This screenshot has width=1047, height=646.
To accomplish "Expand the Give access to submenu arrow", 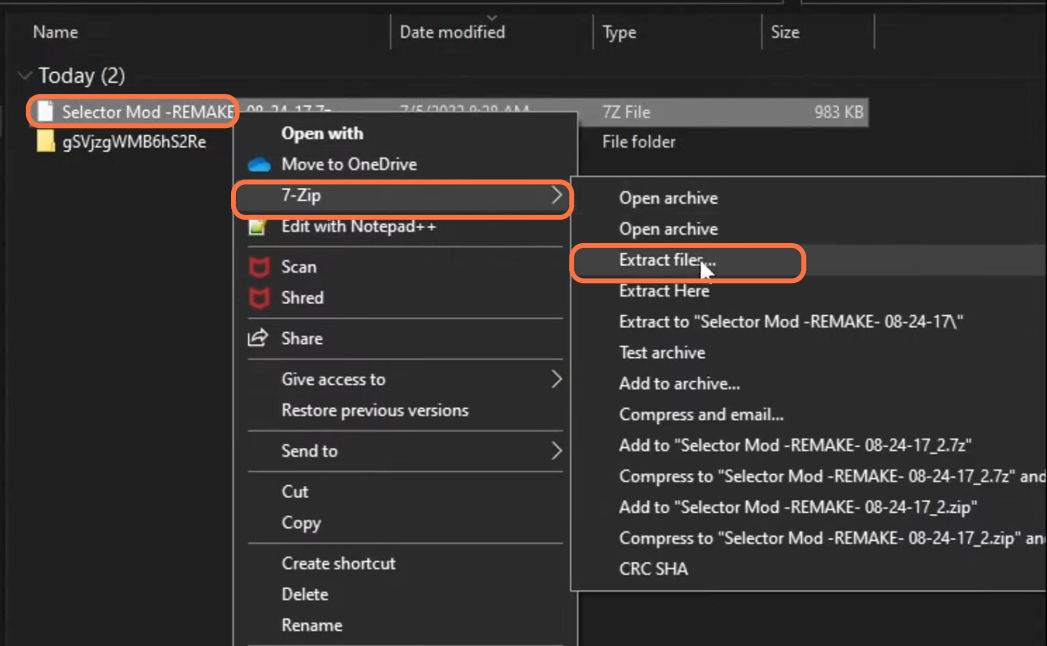I will coord(556,379).
